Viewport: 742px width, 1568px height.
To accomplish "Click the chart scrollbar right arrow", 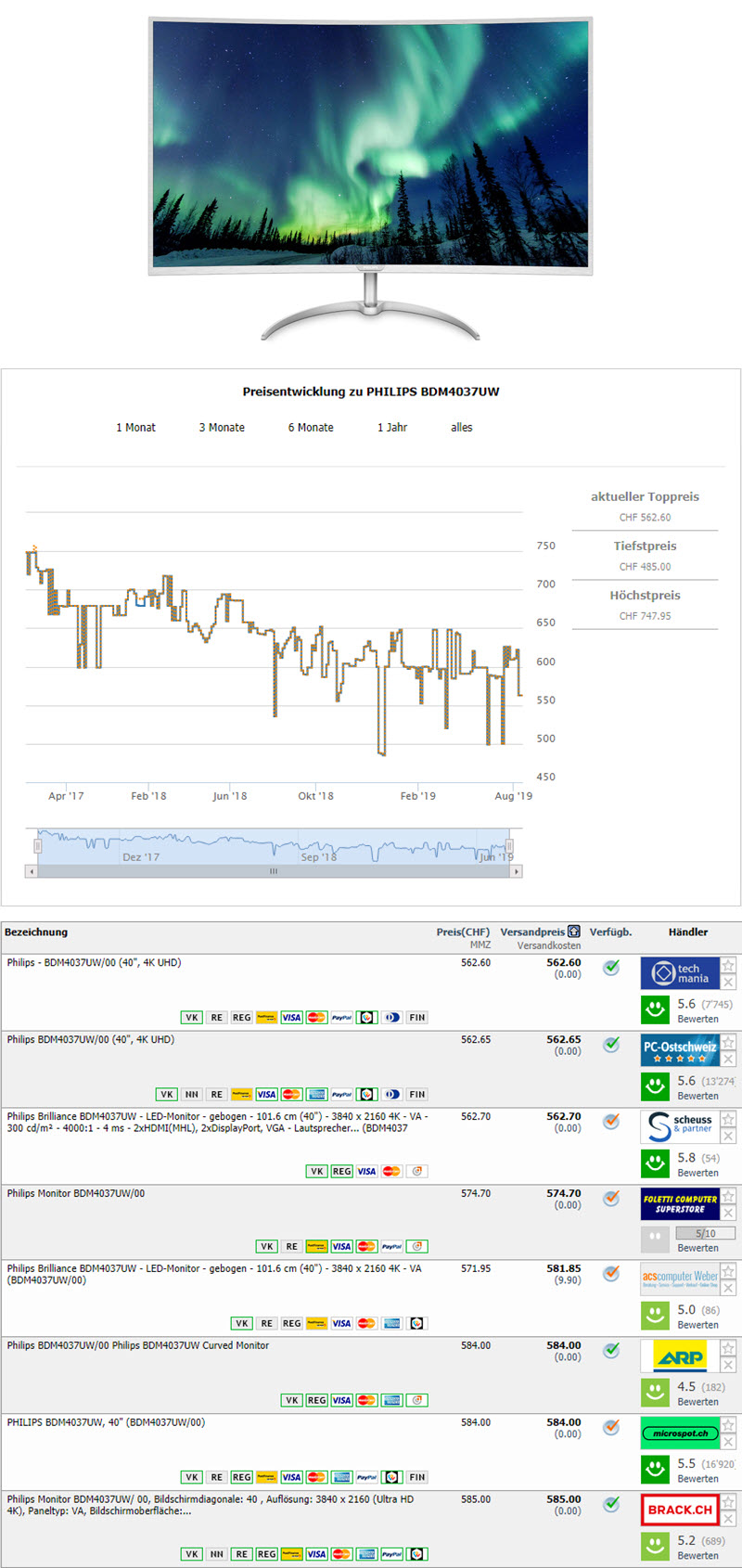I will tap(517, 871).
